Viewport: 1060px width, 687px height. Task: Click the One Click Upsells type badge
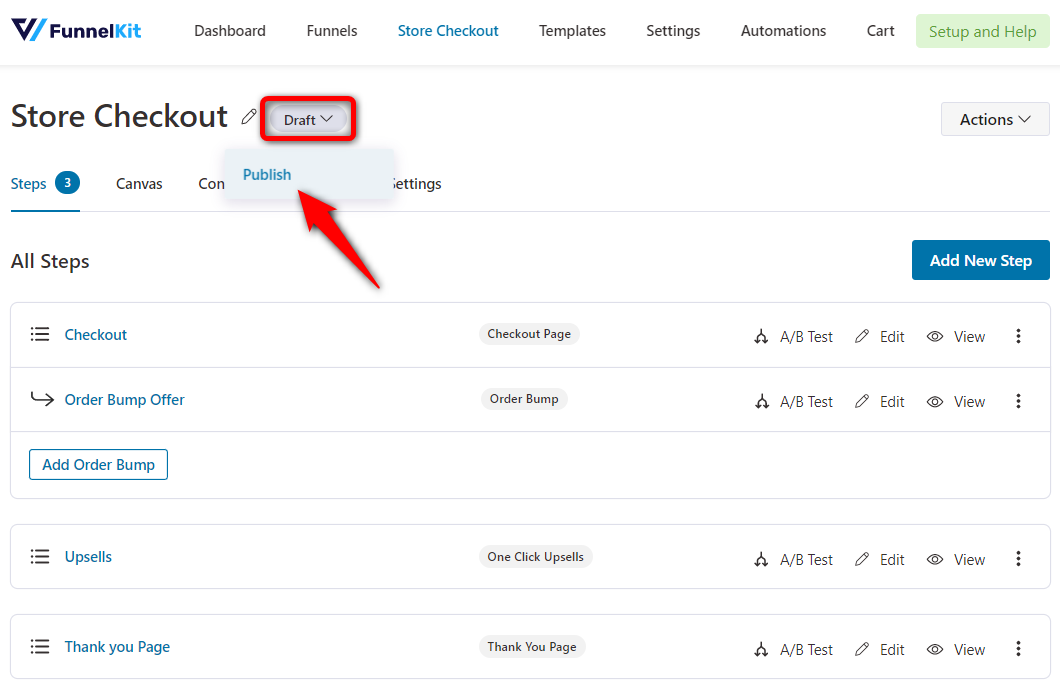pyautogui.click(x=535, y=556)
